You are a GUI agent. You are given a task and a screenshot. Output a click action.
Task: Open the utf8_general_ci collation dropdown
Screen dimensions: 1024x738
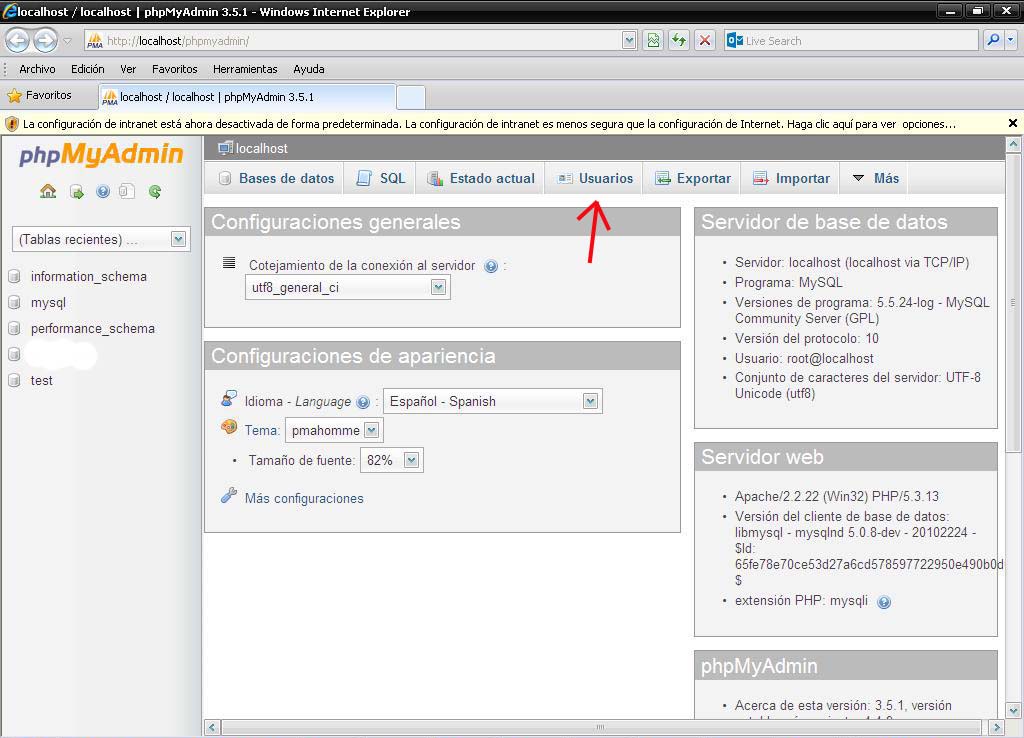(x=438, y=287)
